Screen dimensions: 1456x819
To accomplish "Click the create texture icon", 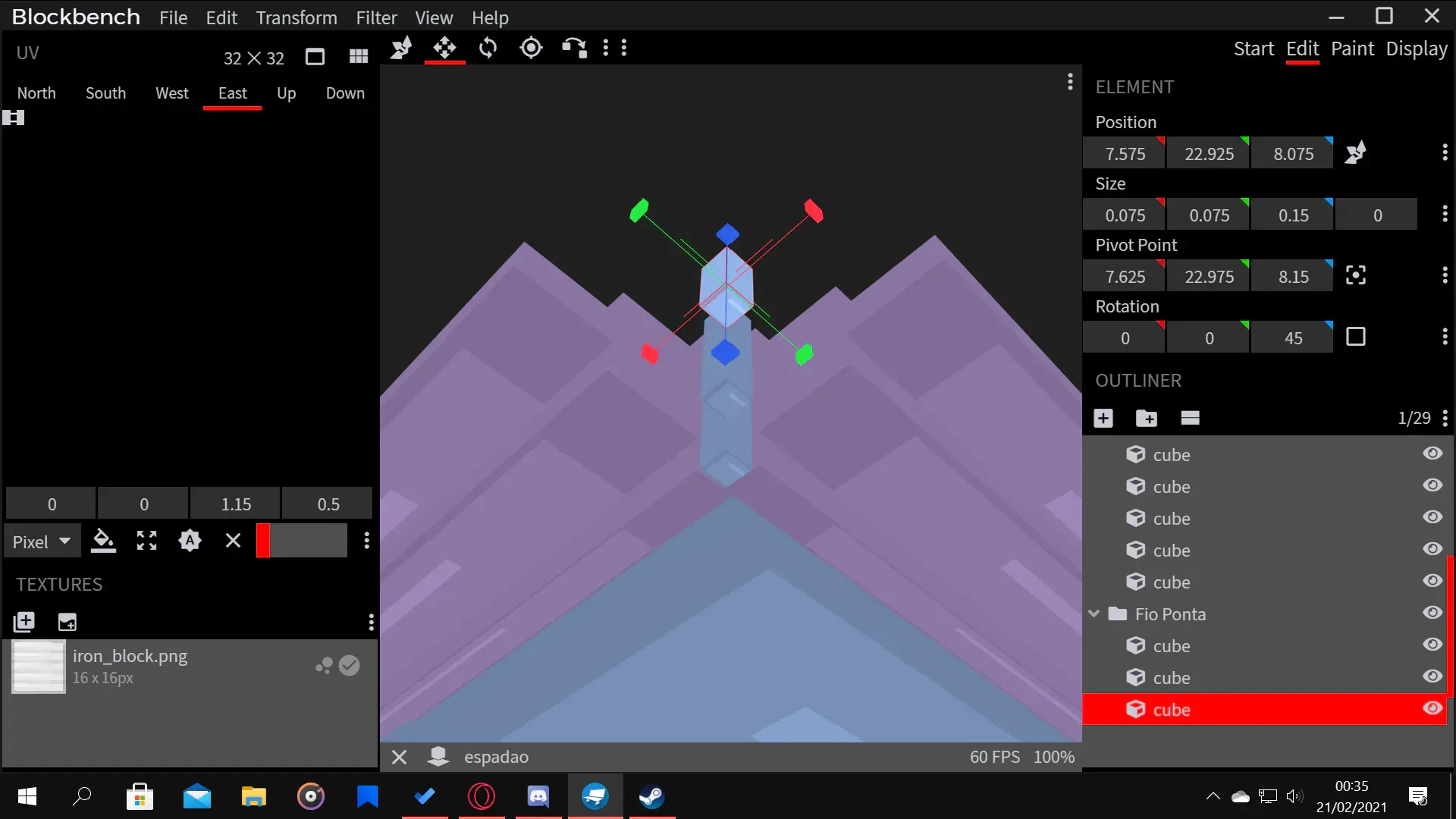I will 67,623.
